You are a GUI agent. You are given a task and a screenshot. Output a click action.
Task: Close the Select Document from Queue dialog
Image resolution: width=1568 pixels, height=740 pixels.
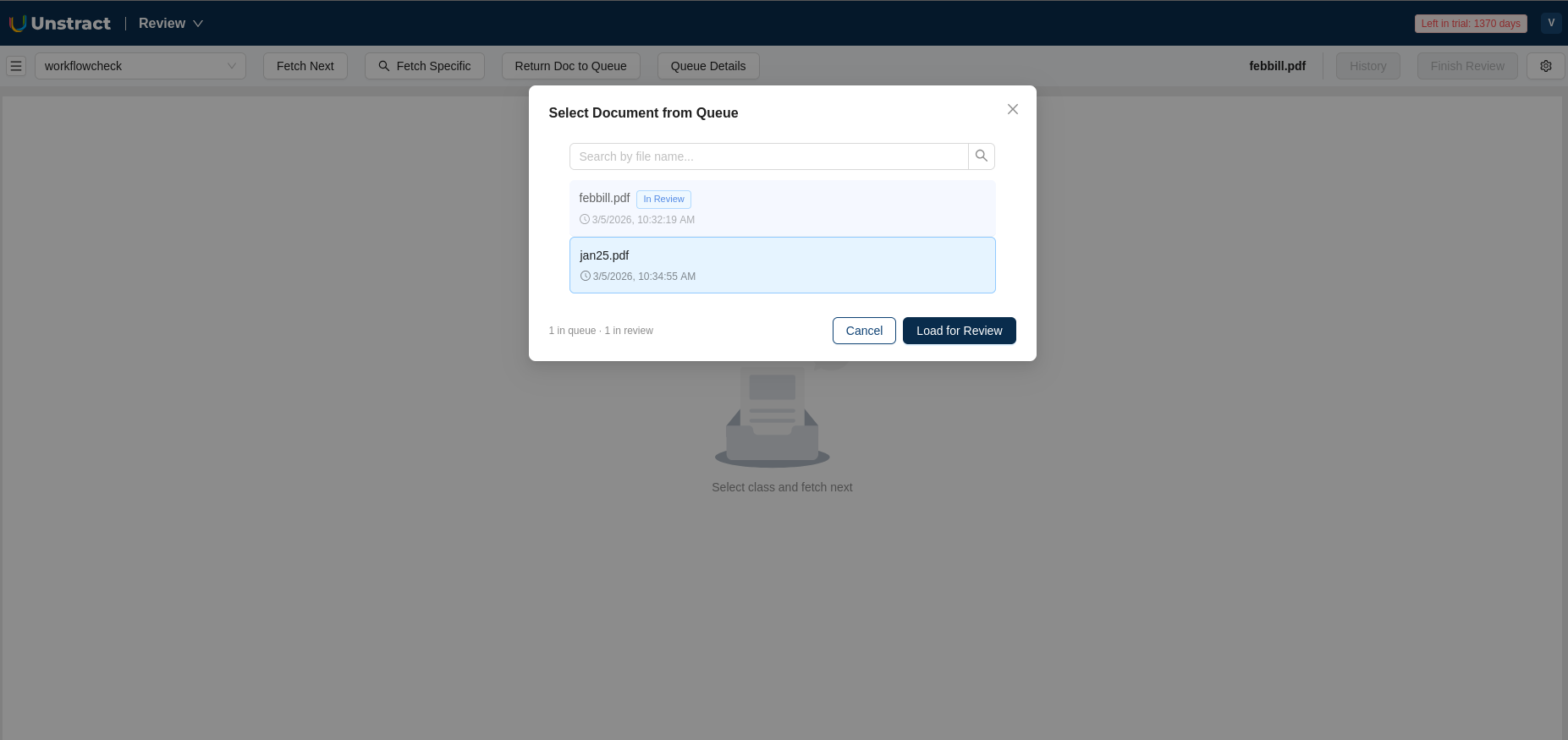coord(1013,109)
